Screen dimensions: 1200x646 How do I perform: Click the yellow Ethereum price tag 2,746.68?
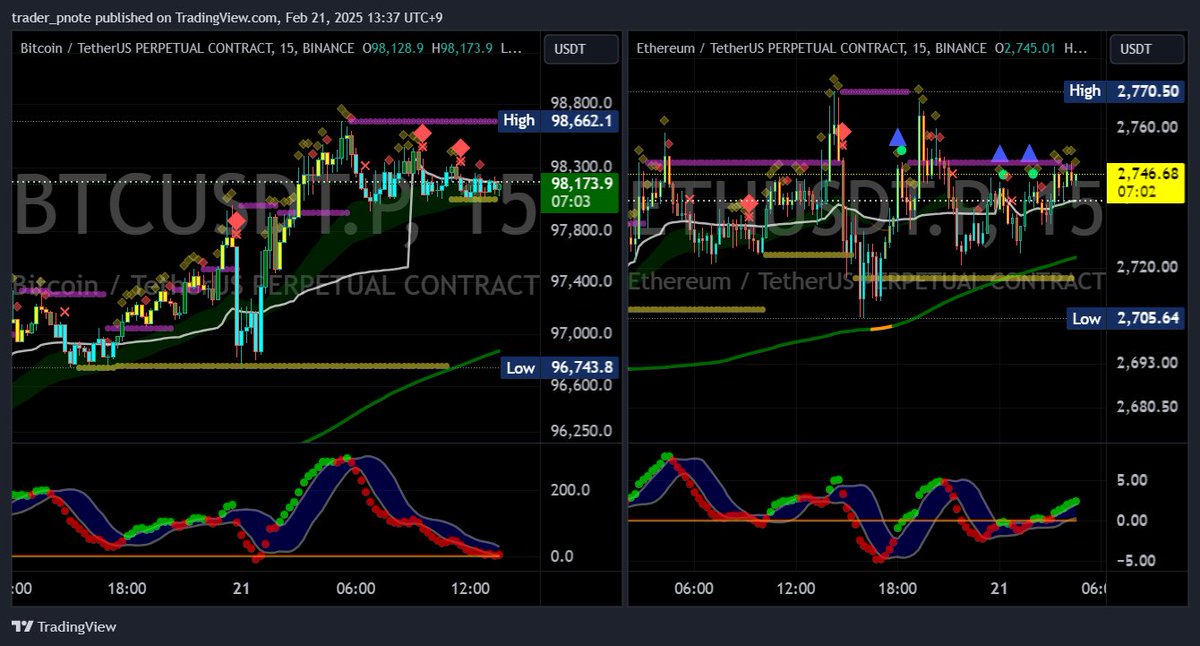tap(1145, 181)
